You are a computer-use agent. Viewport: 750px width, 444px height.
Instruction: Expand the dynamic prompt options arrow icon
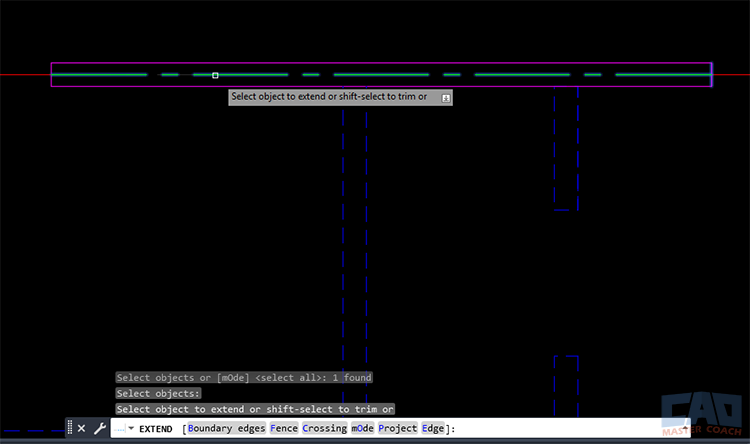pyautogui.click(x=446, y=98)
